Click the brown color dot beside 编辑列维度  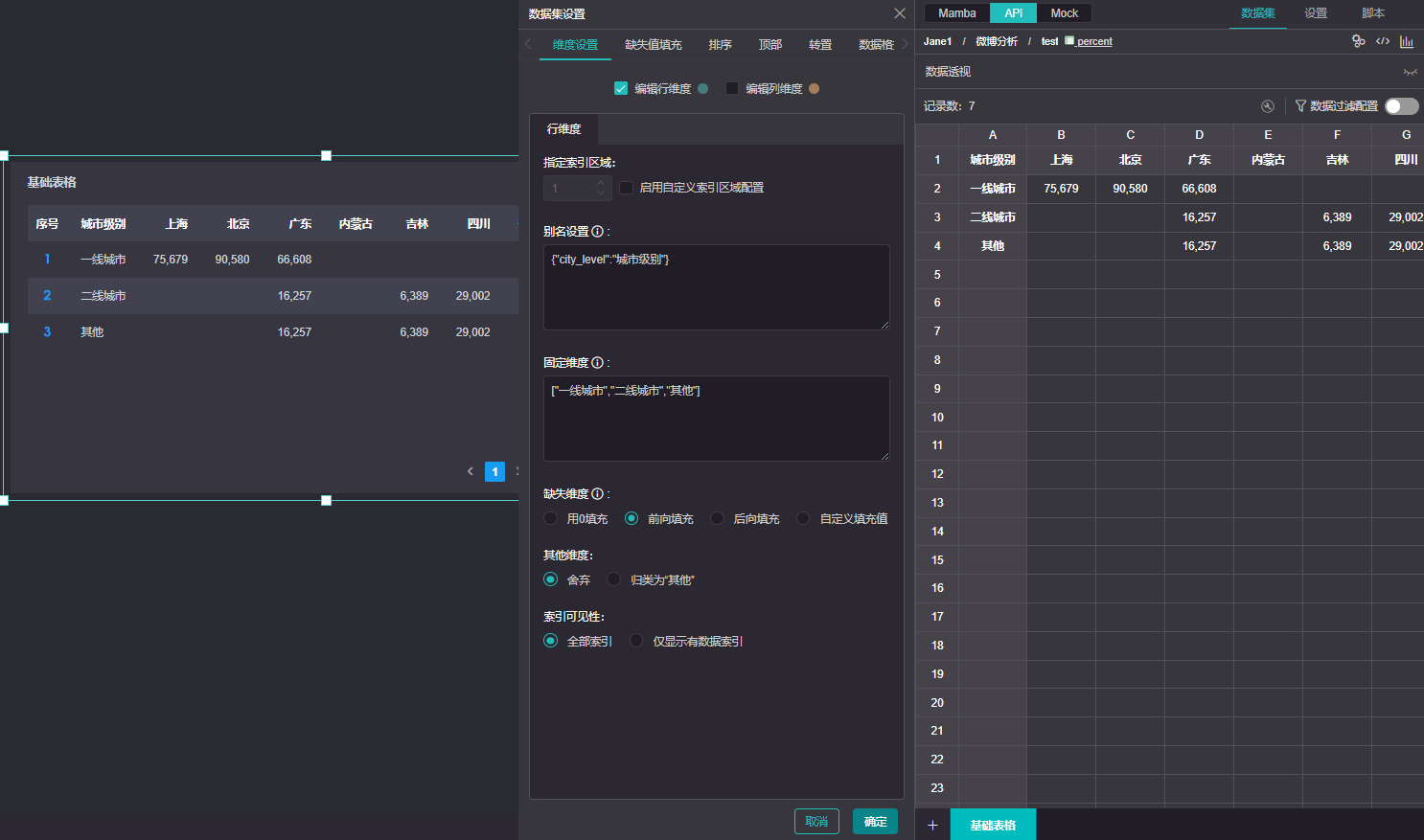[x=815, y=88]
